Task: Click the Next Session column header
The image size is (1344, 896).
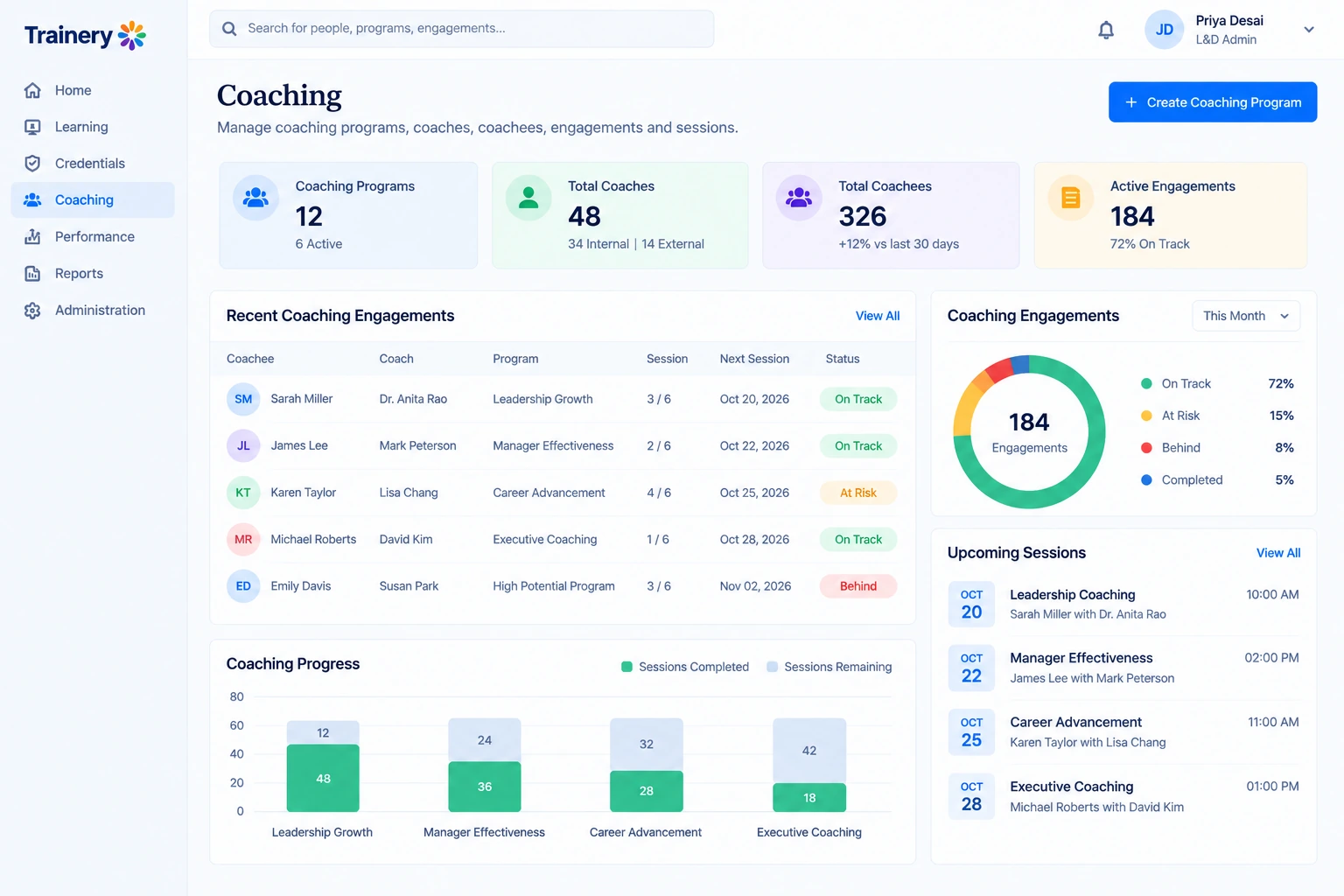Action: 754,359
